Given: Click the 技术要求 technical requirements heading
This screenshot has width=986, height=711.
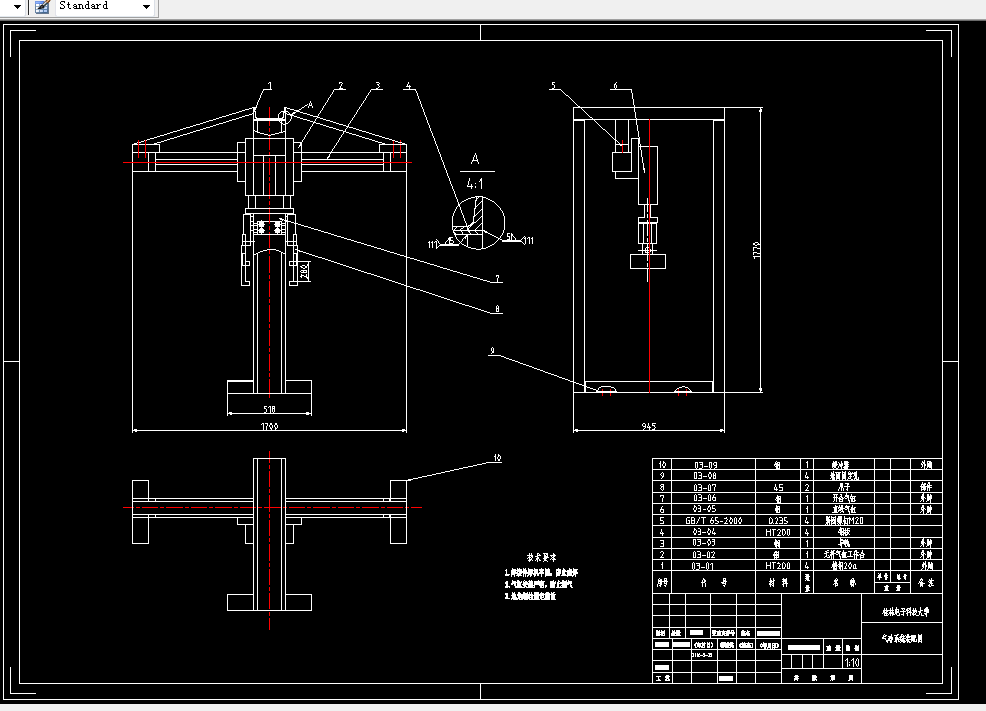Looking at the screenshot, I should pos(541,557).
